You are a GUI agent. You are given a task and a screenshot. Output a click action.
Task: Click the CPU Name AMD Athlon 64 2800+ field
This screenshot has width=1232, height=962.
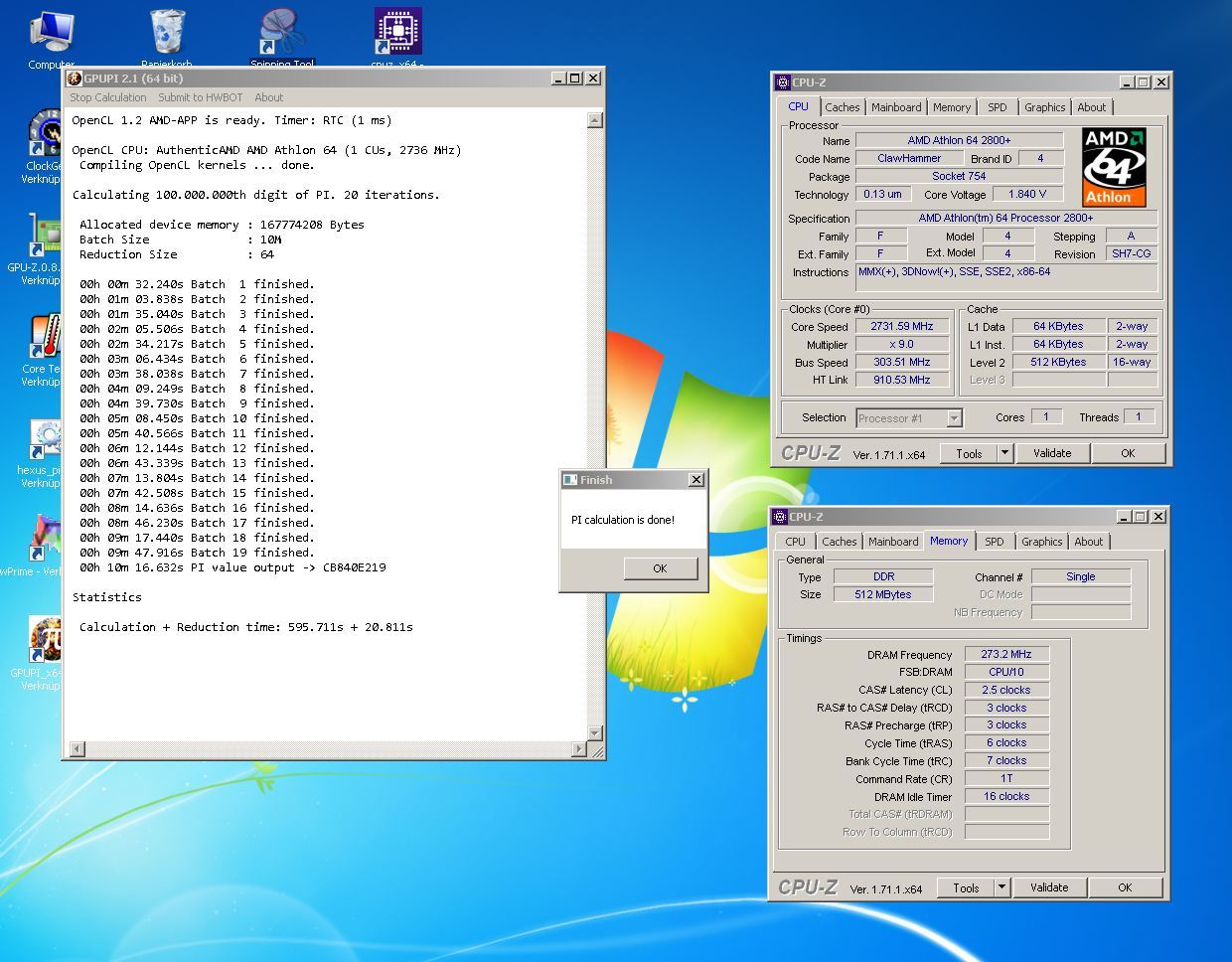(959, 140)
